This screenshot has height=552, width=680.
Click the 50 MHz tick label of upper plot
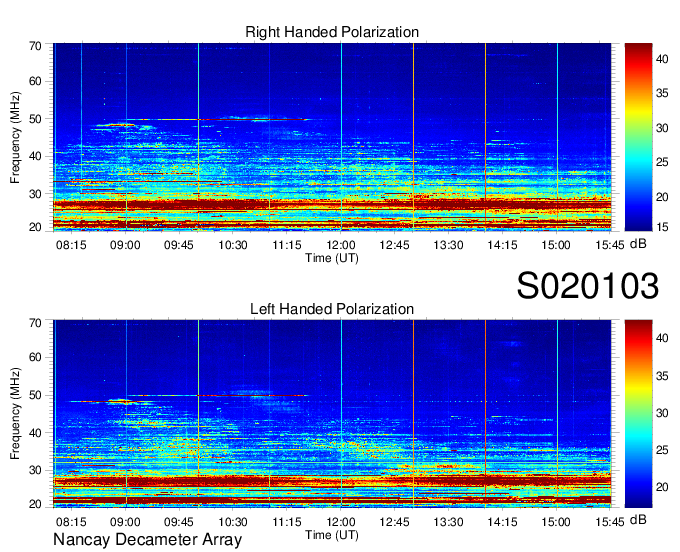(35, 119)
